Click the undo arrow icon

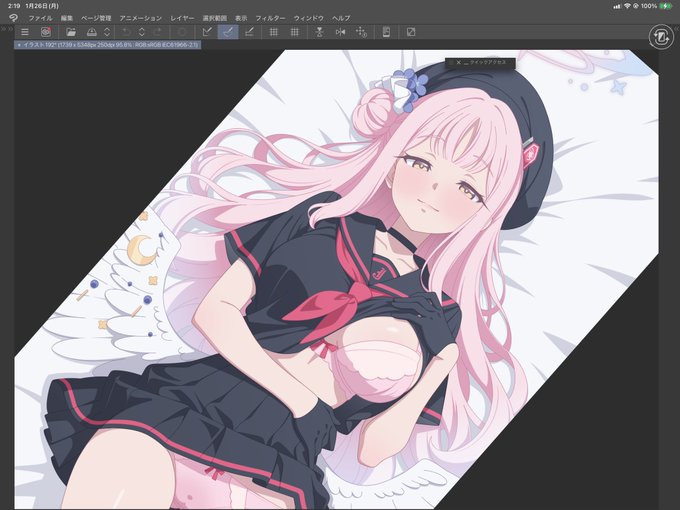click(126, 32)
